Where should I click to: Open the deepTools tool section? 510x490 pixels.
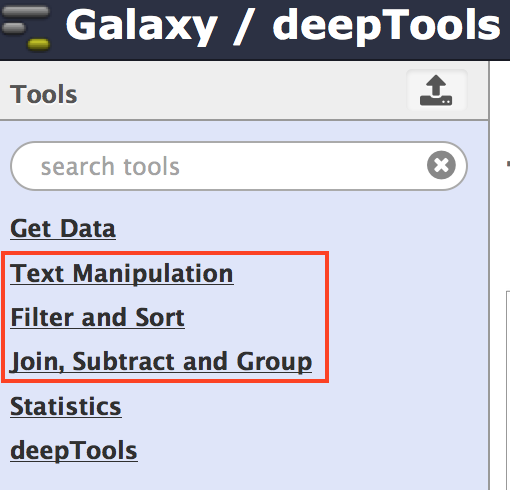74,451
